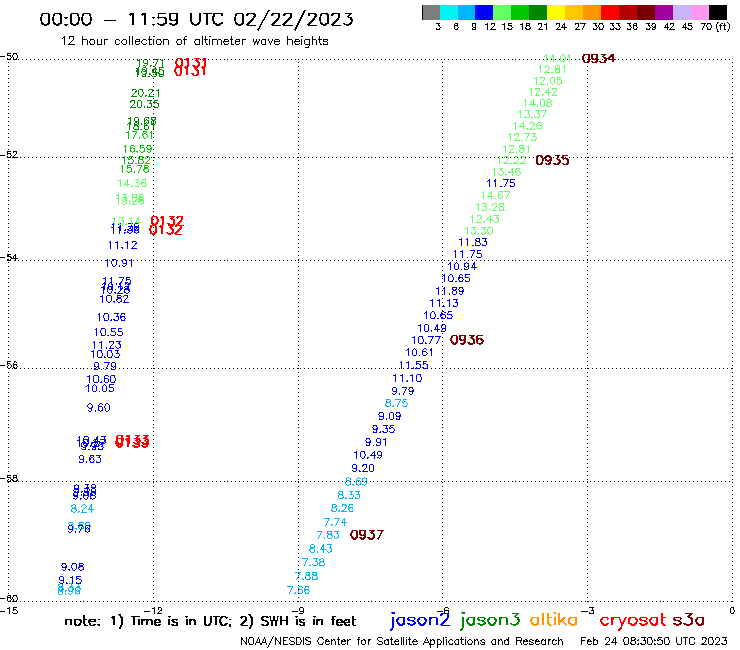Viewport: 740px width, 650px height.
Task: Click wave height value 14.08
Action: click(538, 103)
